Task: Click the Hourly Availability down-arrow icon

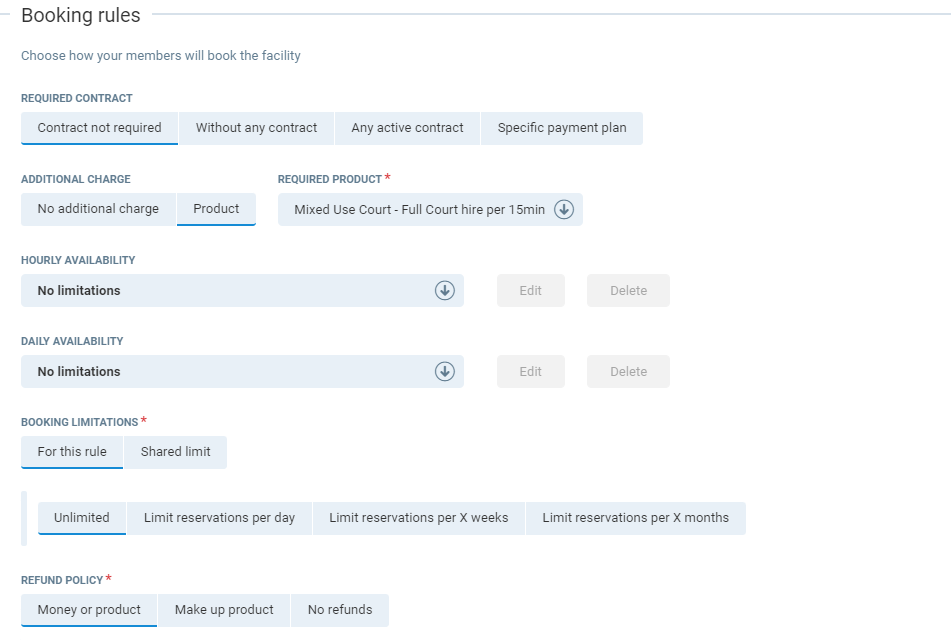Action: tap(445, 291)
